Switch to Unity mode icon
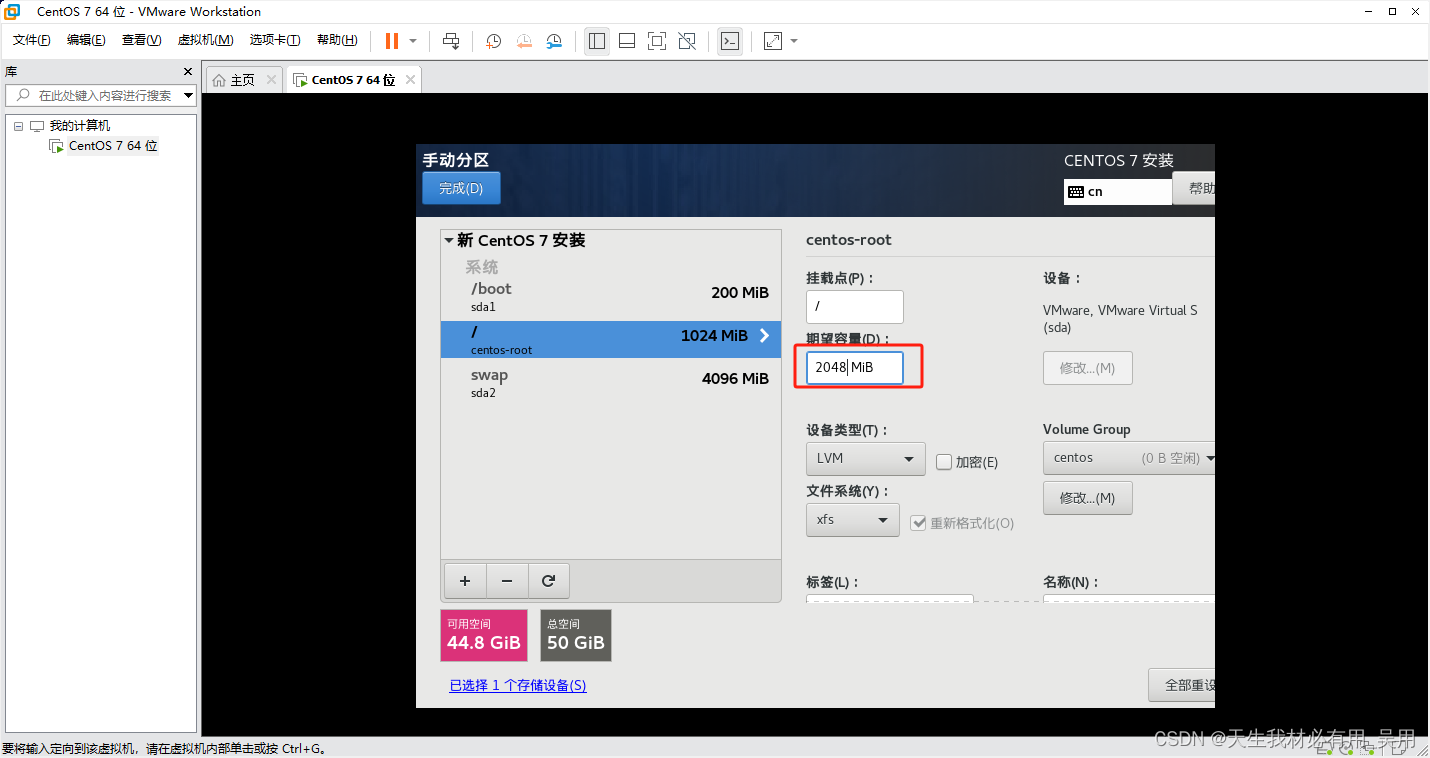Image resolution: width=1430 pixels, height=758 pixels. [x=687, y=41]
